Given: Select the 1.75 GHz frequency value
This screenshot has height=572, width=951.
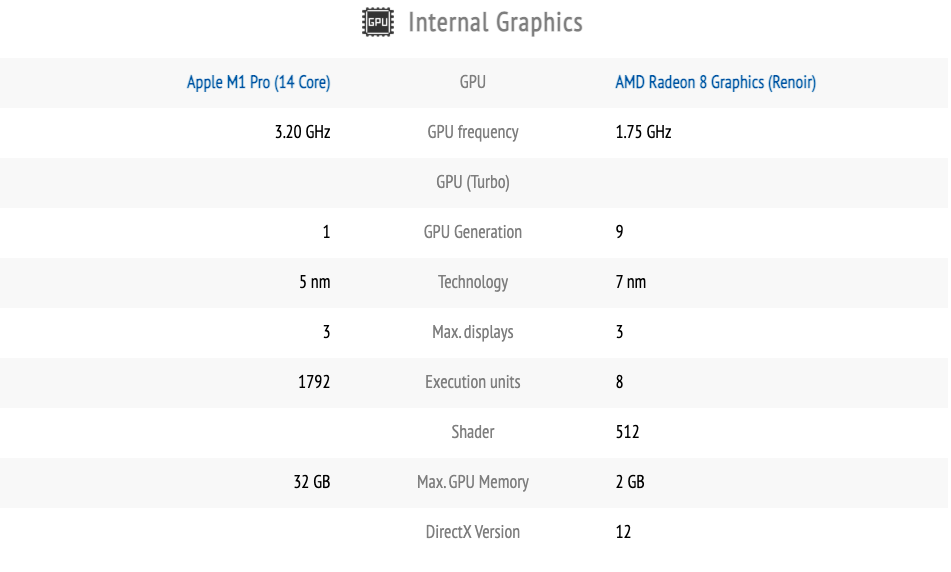Looking at the screenshot, I should [643, 132].
